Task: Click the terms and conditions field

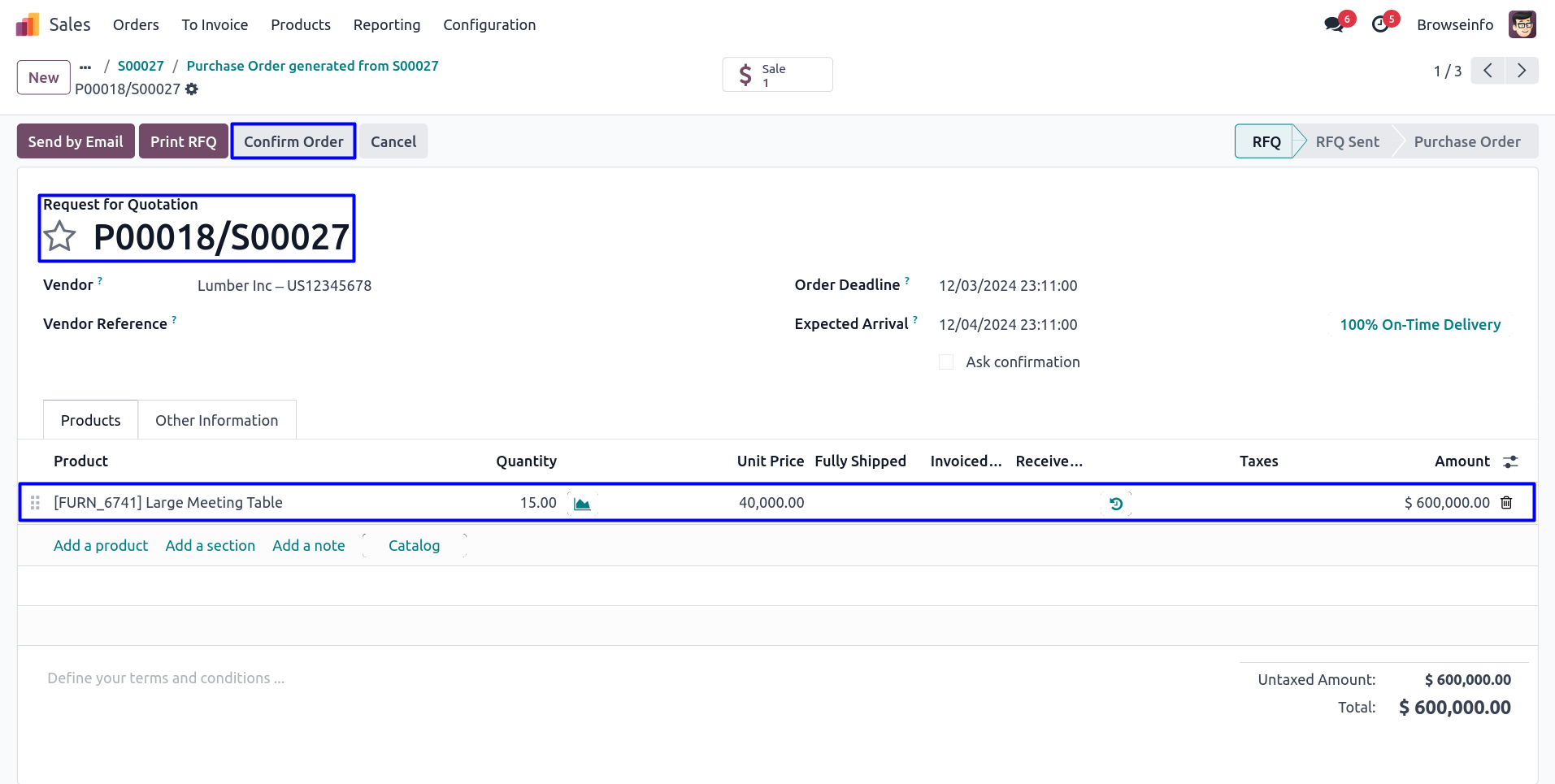Action: (166, 678)
